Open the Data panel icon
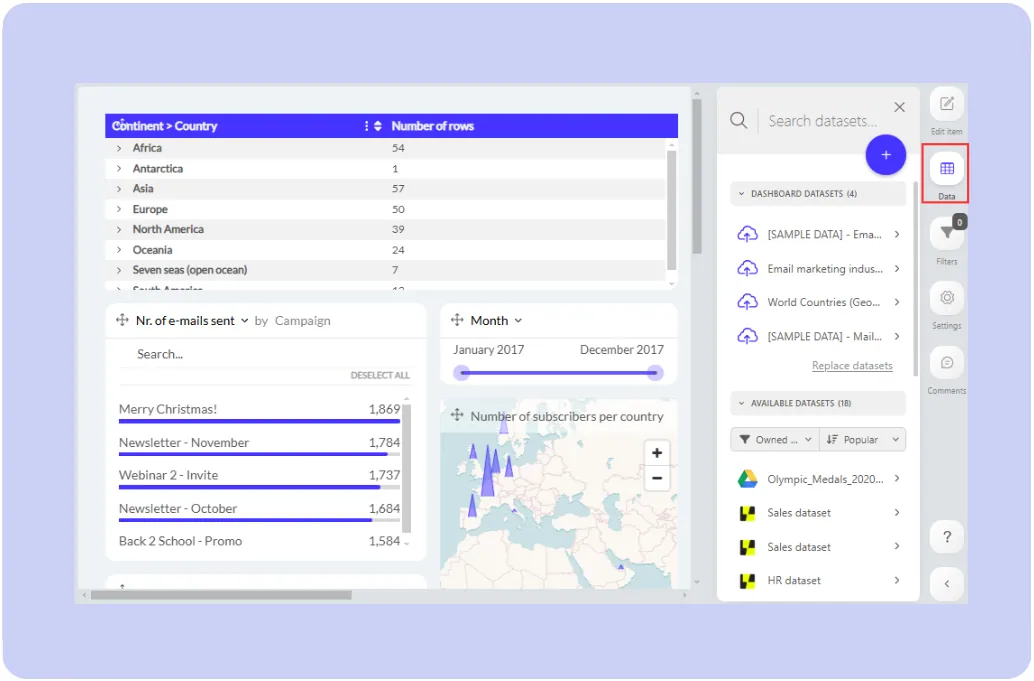This screenshot has width=1034, height=681. [946, 168]
